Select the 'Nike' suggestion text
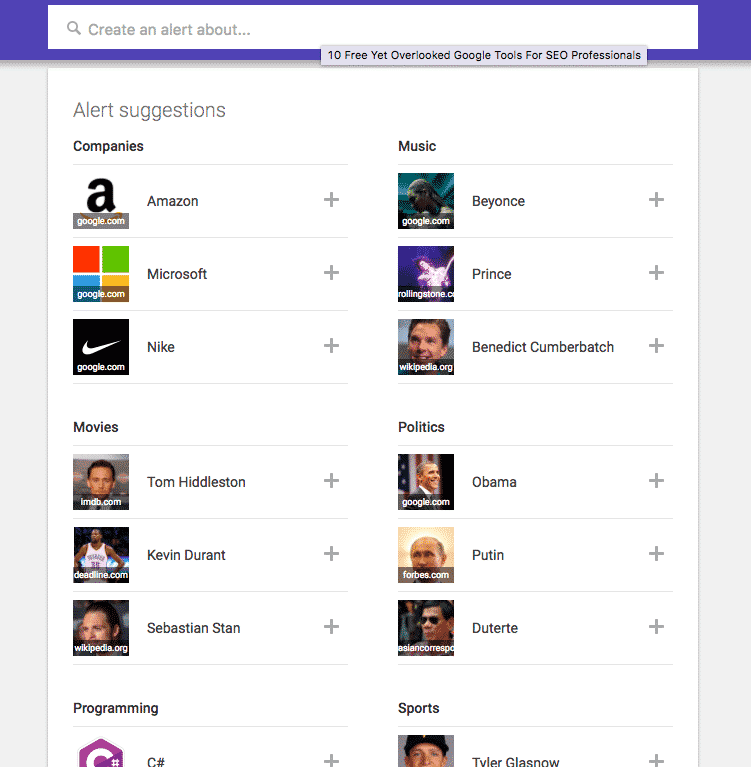Viewport: 751px width, 767px height. [x=161, y=347]
